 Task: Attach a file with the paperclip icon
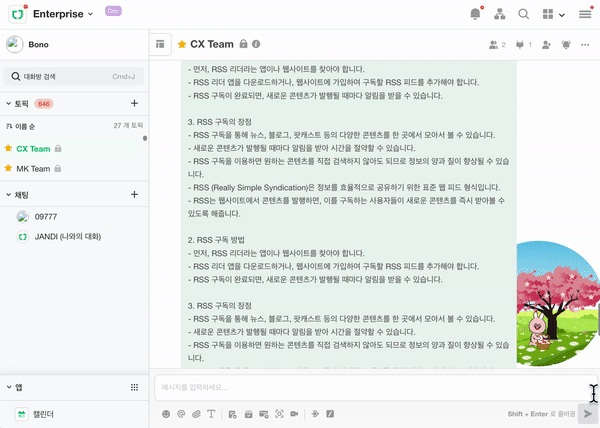click(x=196, y=413)
